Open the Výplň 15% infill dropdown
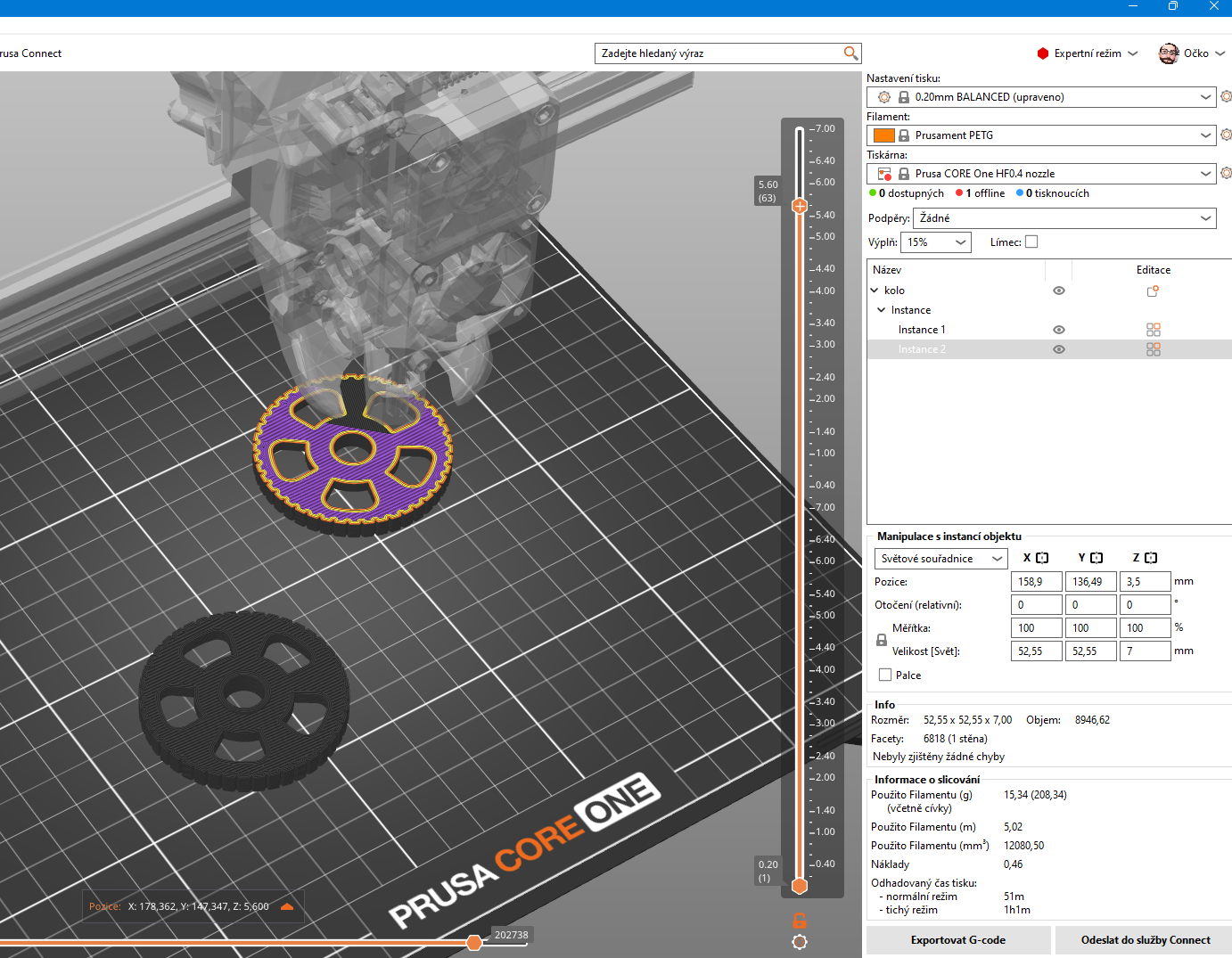1232x958 pixels. pos(936,242)
